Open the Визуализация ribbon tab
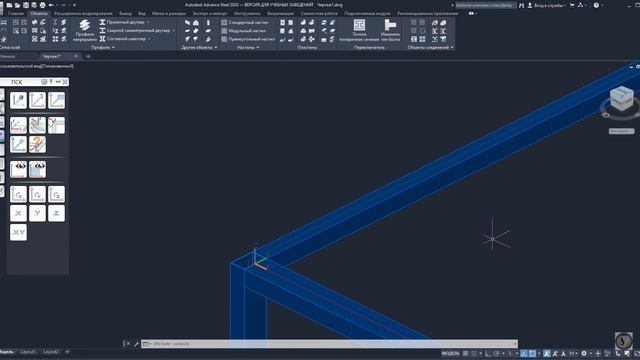The width and height of the screenshot is (640, 360). click(x=280, y=13)
